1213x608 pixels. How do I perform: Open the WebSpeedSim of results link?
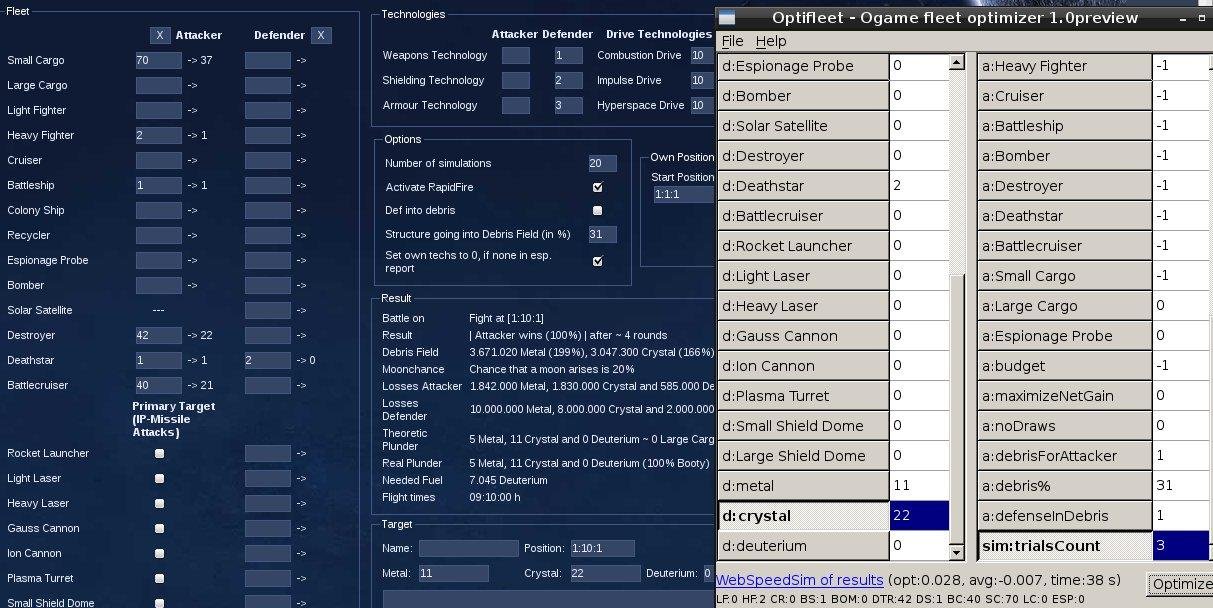pyautogui.click(x=800, y=580)
